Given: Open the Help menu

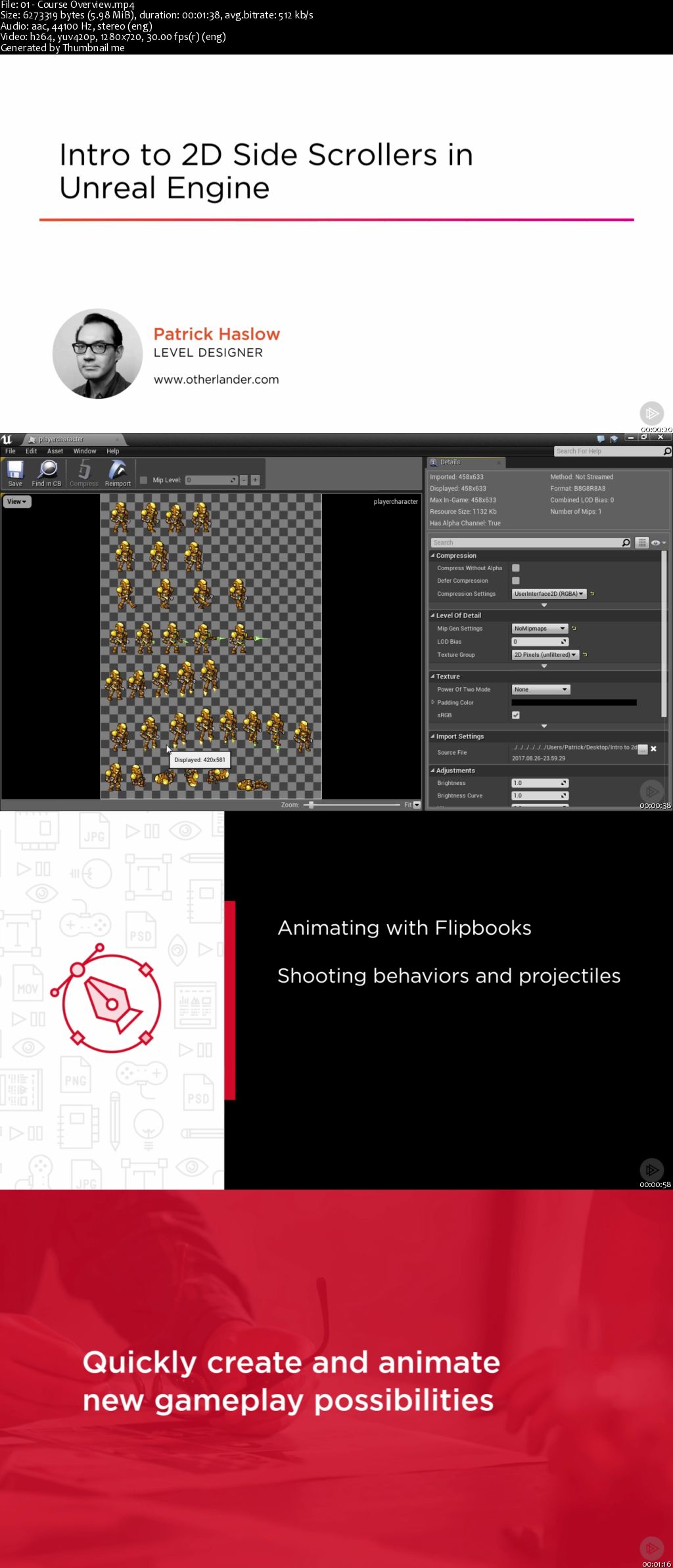Looking at the screenshot, I should pos(113,451).
